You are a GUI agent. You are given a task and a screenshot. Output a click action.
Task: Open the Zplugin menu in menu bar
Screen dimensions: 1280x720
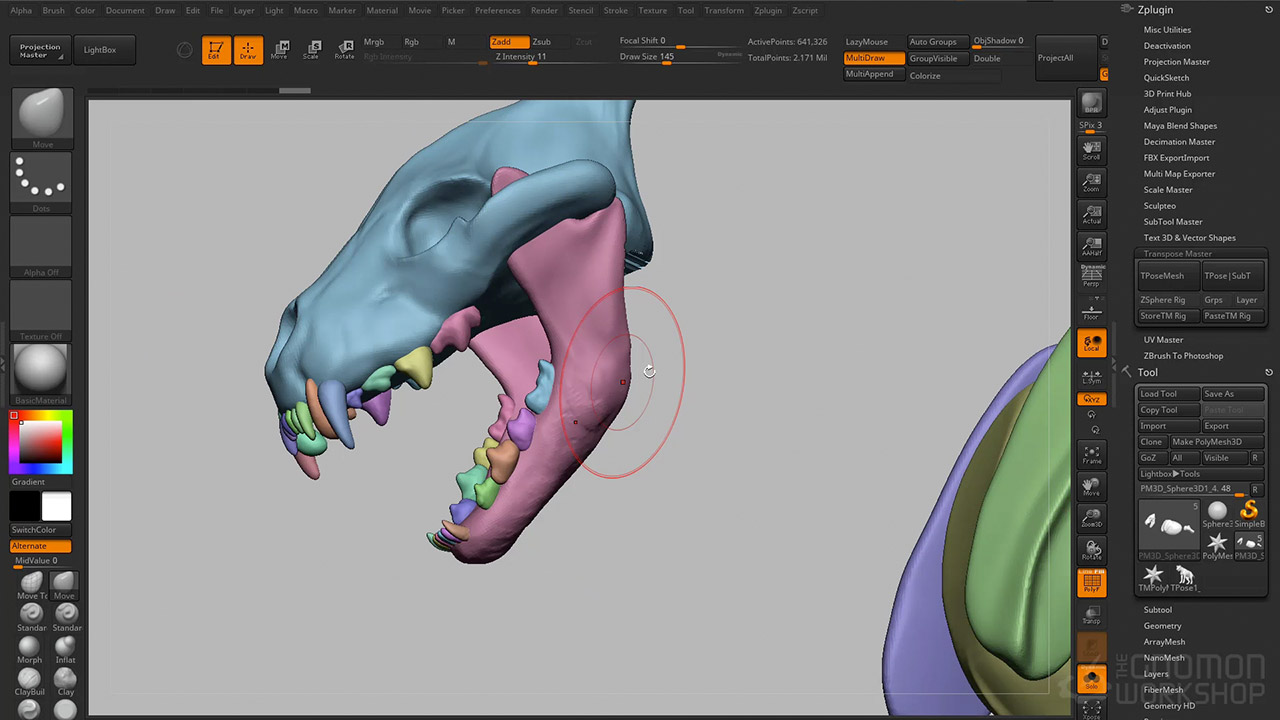pyautogui.click(x=768, y=11)
